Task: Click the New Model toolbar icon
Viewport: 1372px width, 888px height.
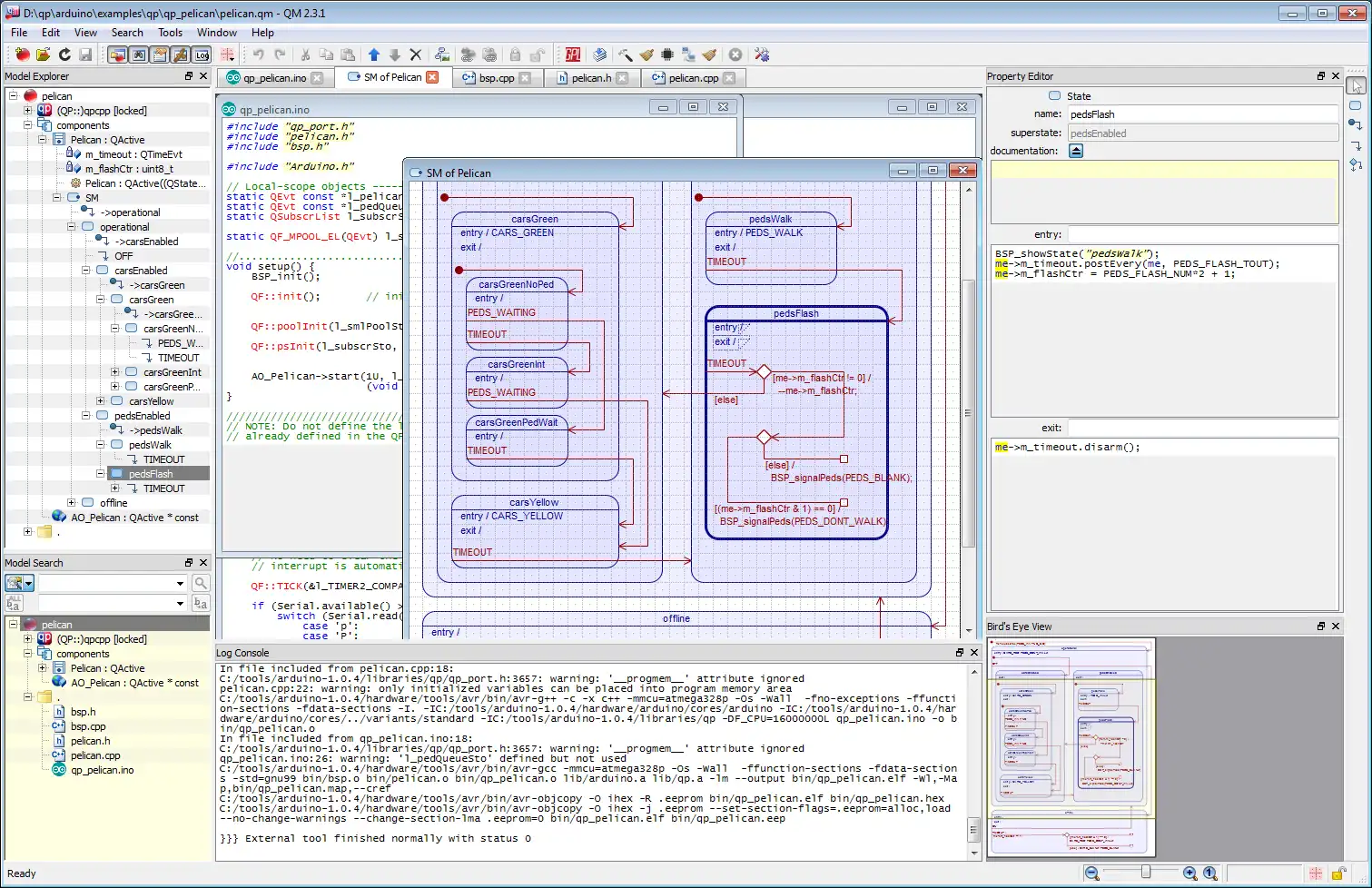Action: coord(23,55)
